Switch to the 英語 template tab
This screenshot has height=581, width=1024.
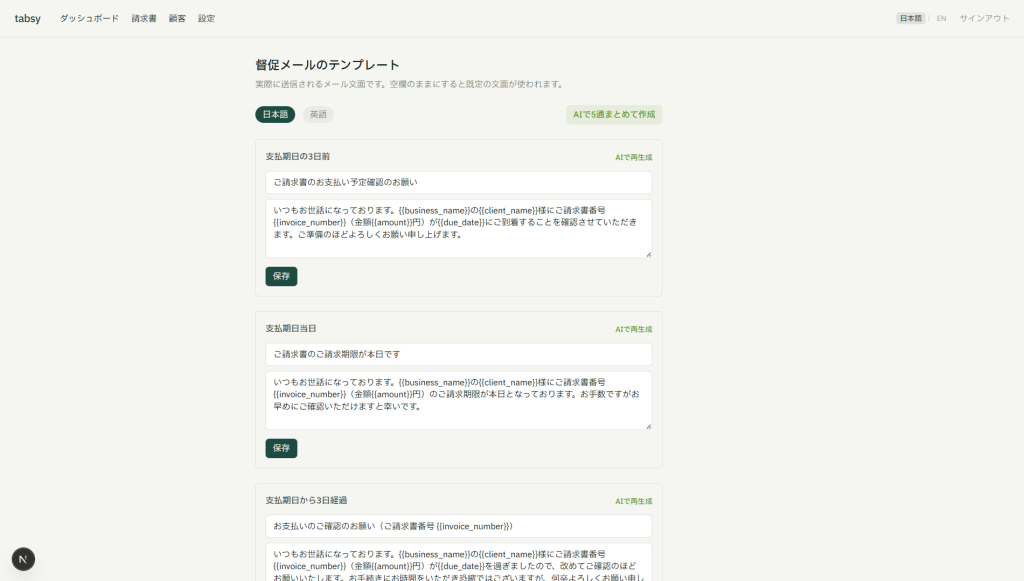pos(318,114)
